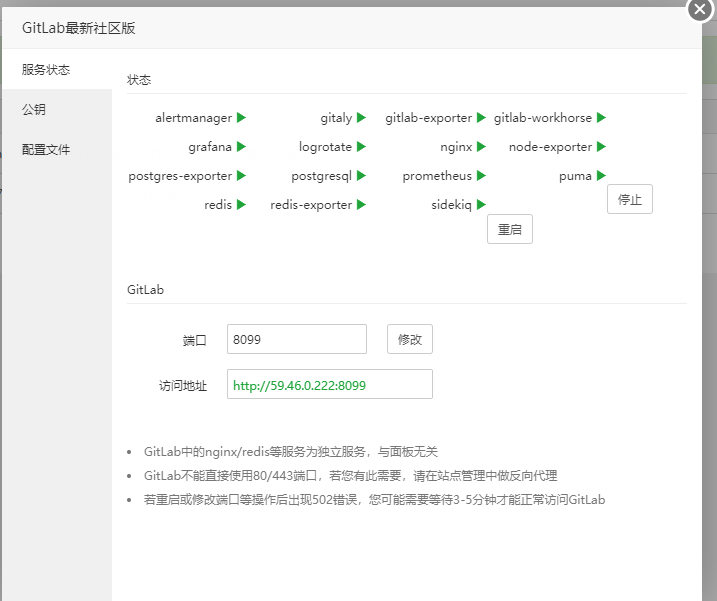This screenshot has width=717, height=601.
Task: Click the green play icon next to alertmanager
Action: tap(241, 118)
